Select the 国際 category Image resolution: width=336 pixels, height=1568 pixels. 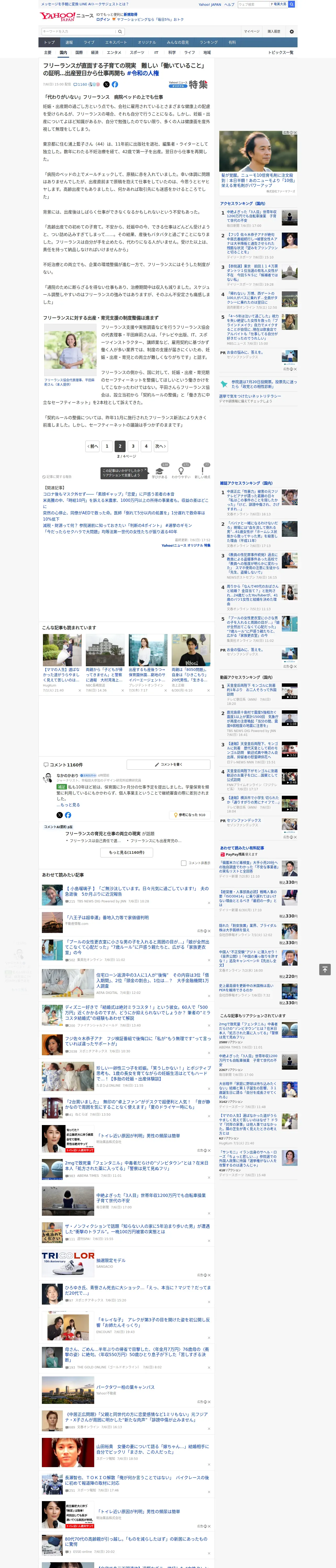[79, 52]
